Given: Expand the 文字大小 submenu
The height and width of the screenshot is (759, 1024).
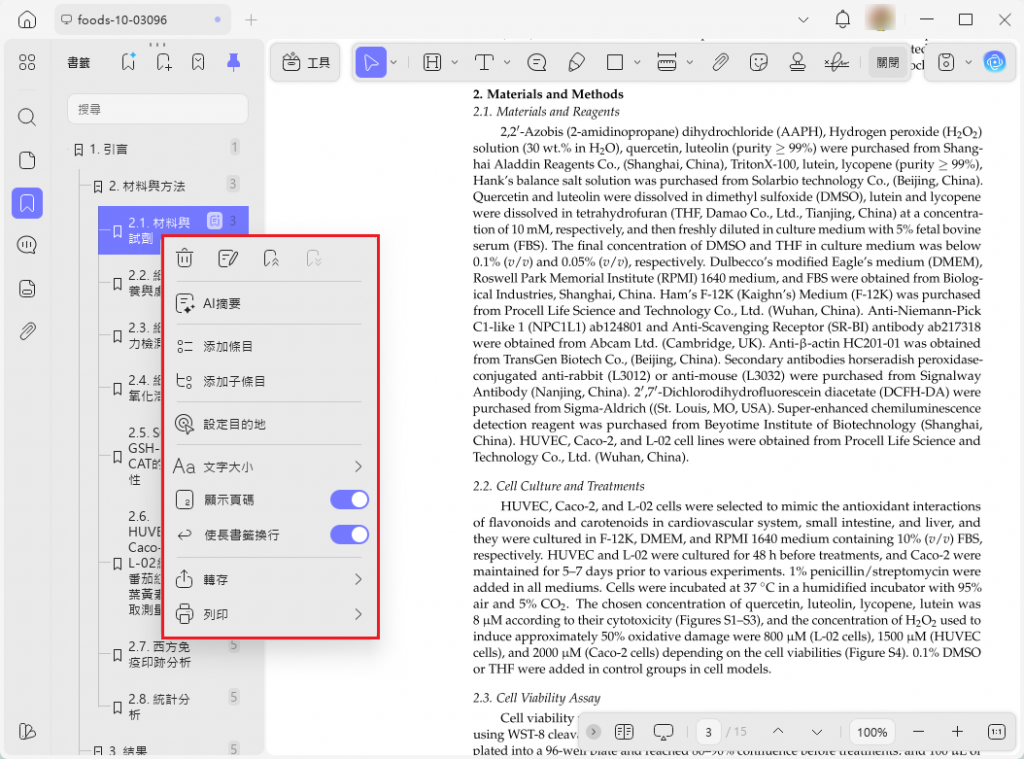Looking at the screenshot, I should (268, 466).
